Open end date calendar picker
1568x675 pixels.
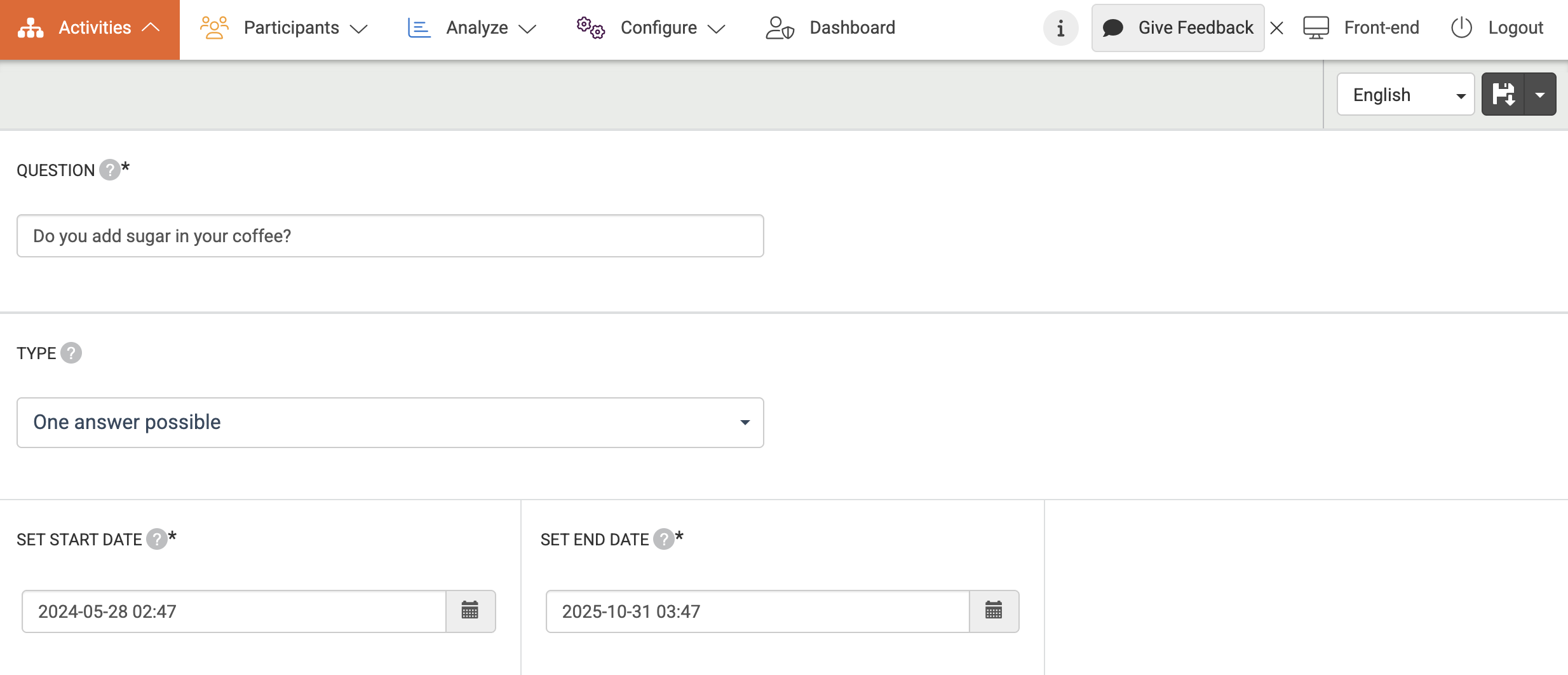[x=994, y=611]
